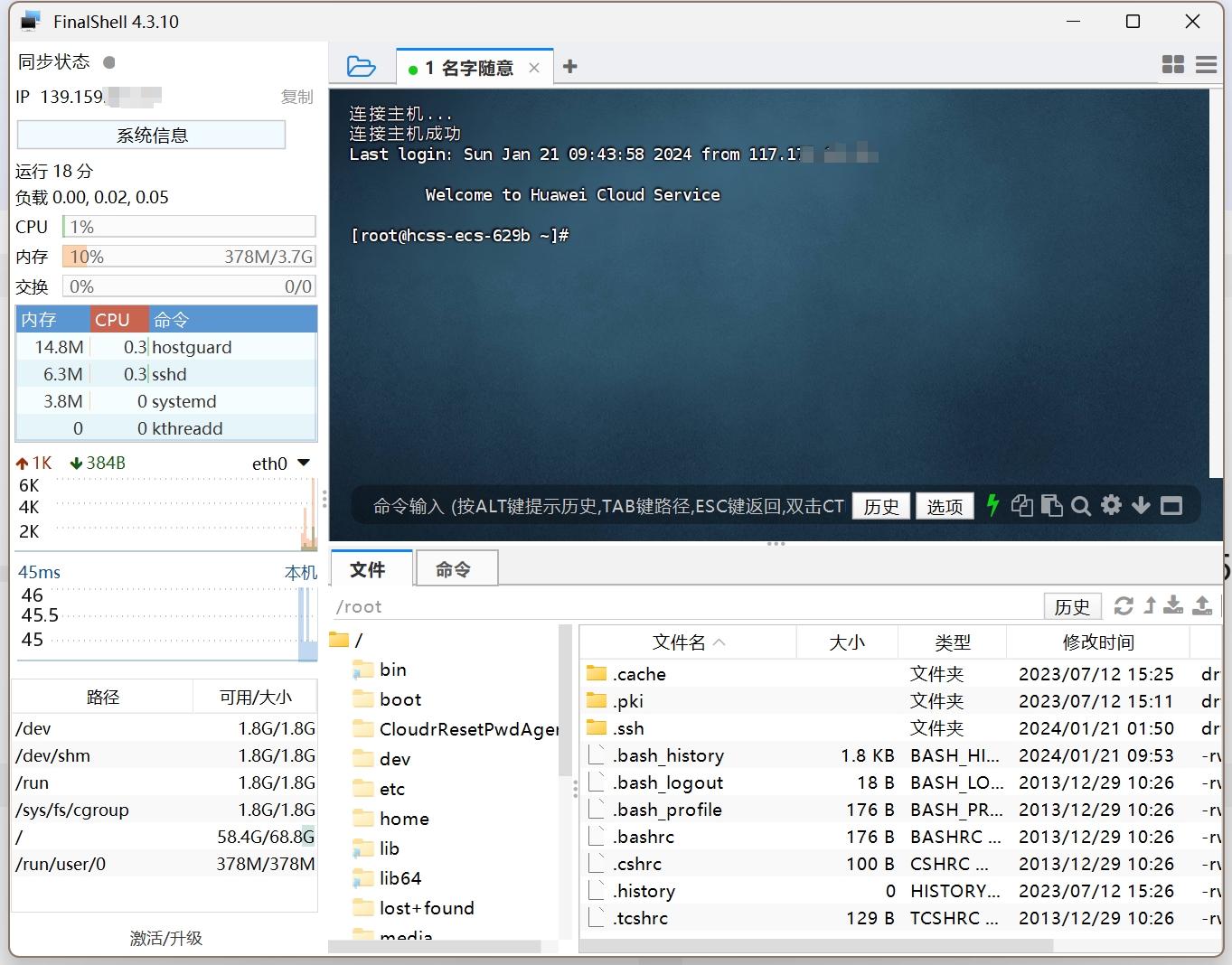Refresh the file list

(1124, 605)
